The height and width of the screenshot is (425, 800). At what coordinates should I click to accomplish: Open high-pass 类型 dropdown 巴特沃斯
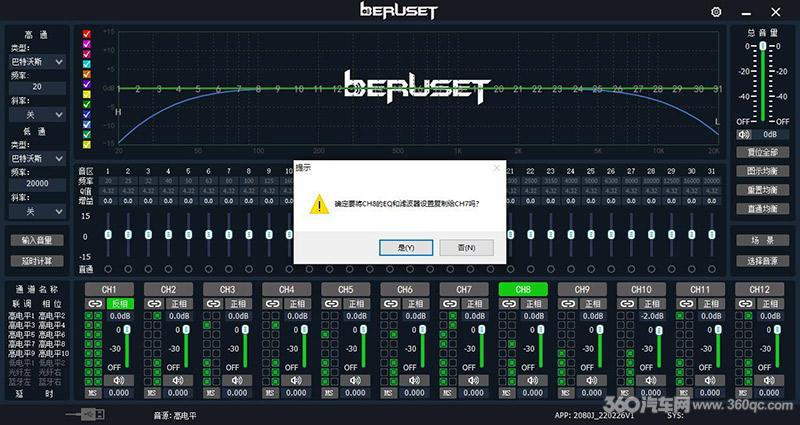(x=37, y=62)
